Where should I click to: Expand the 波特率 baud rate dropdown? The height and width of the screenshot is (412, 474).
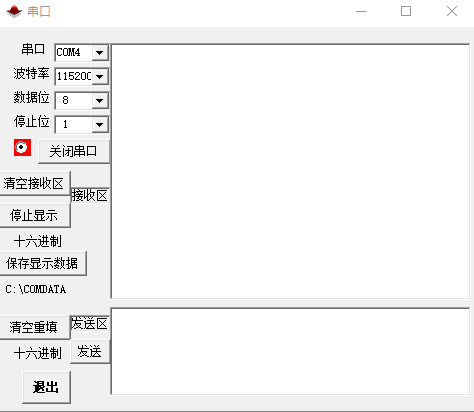[99, 77]
